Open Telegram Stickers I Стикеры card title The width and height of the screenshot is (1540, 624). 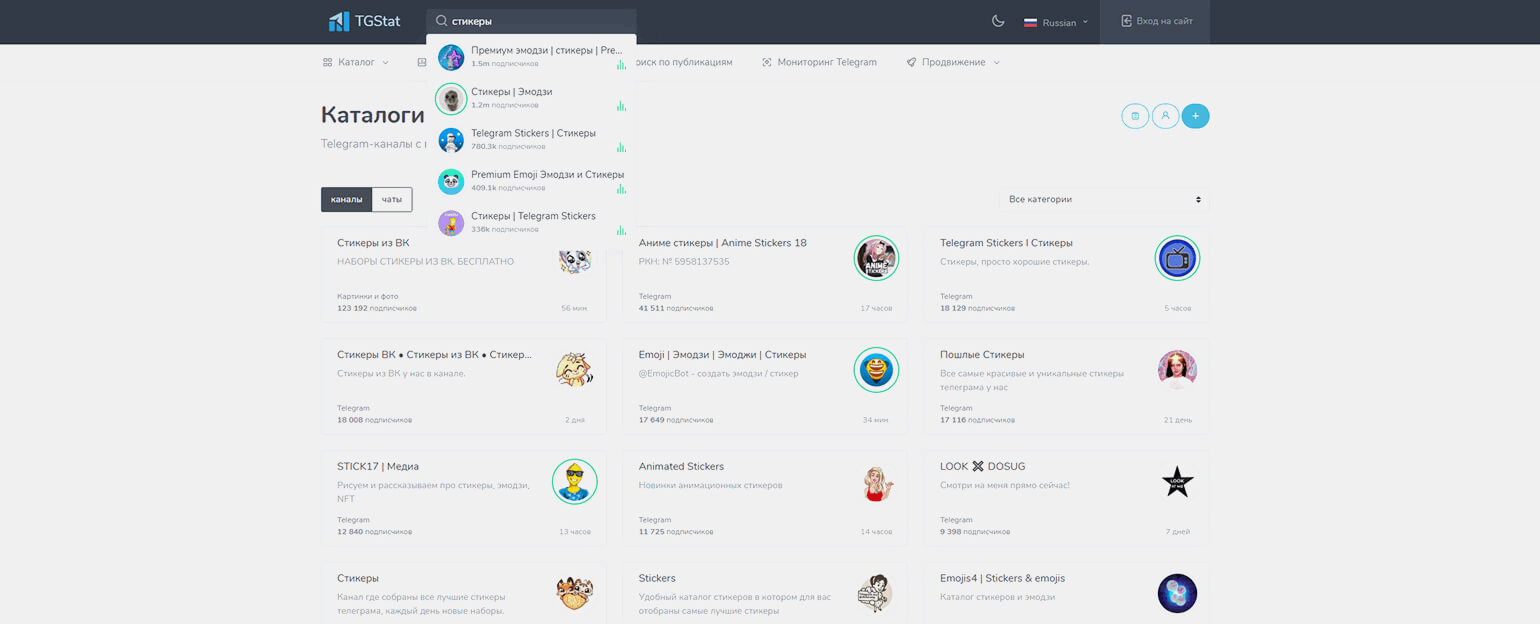click(x=1006, y=243)
